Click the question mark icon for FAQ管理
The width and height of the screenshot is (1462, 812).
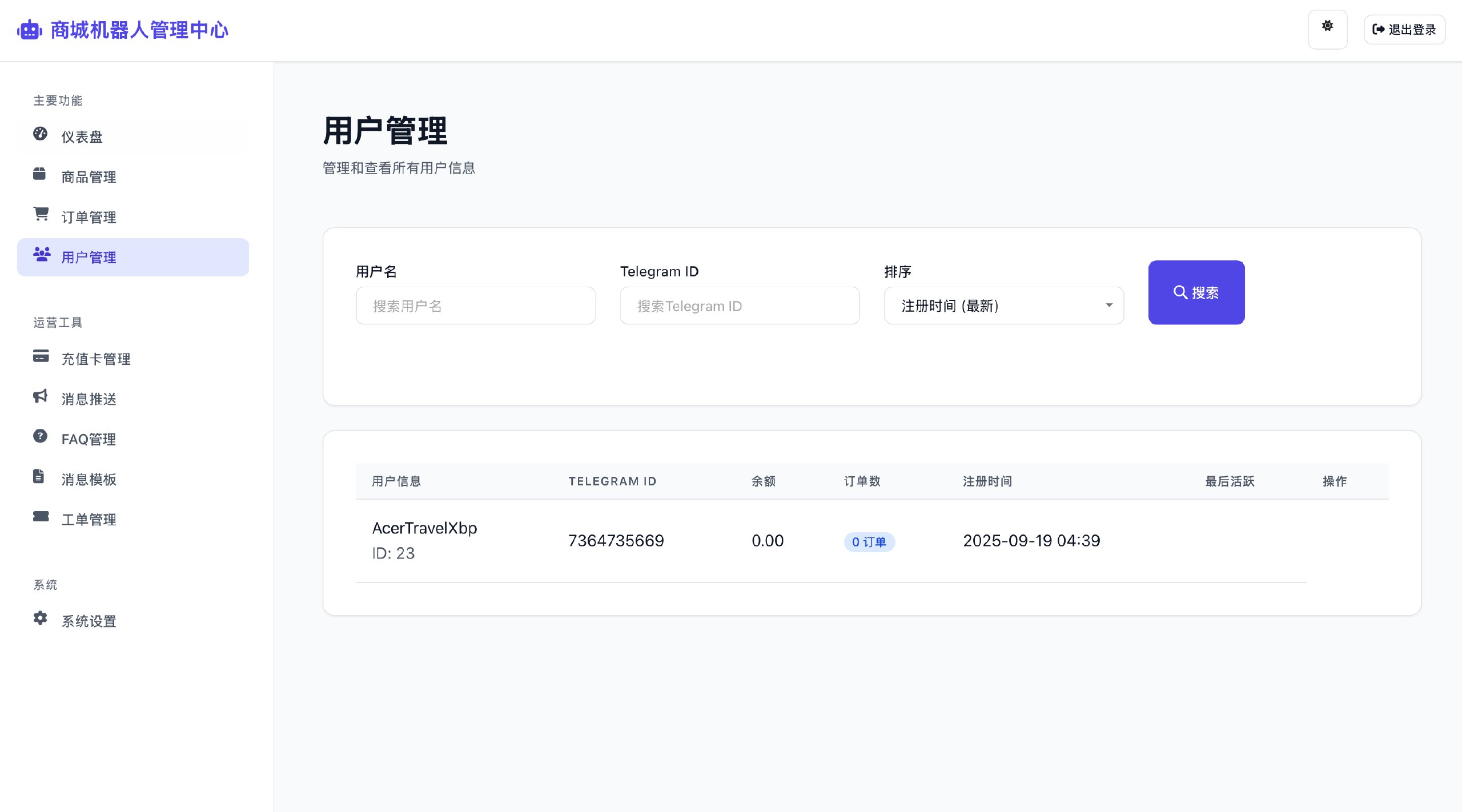[x=40, y=437]
